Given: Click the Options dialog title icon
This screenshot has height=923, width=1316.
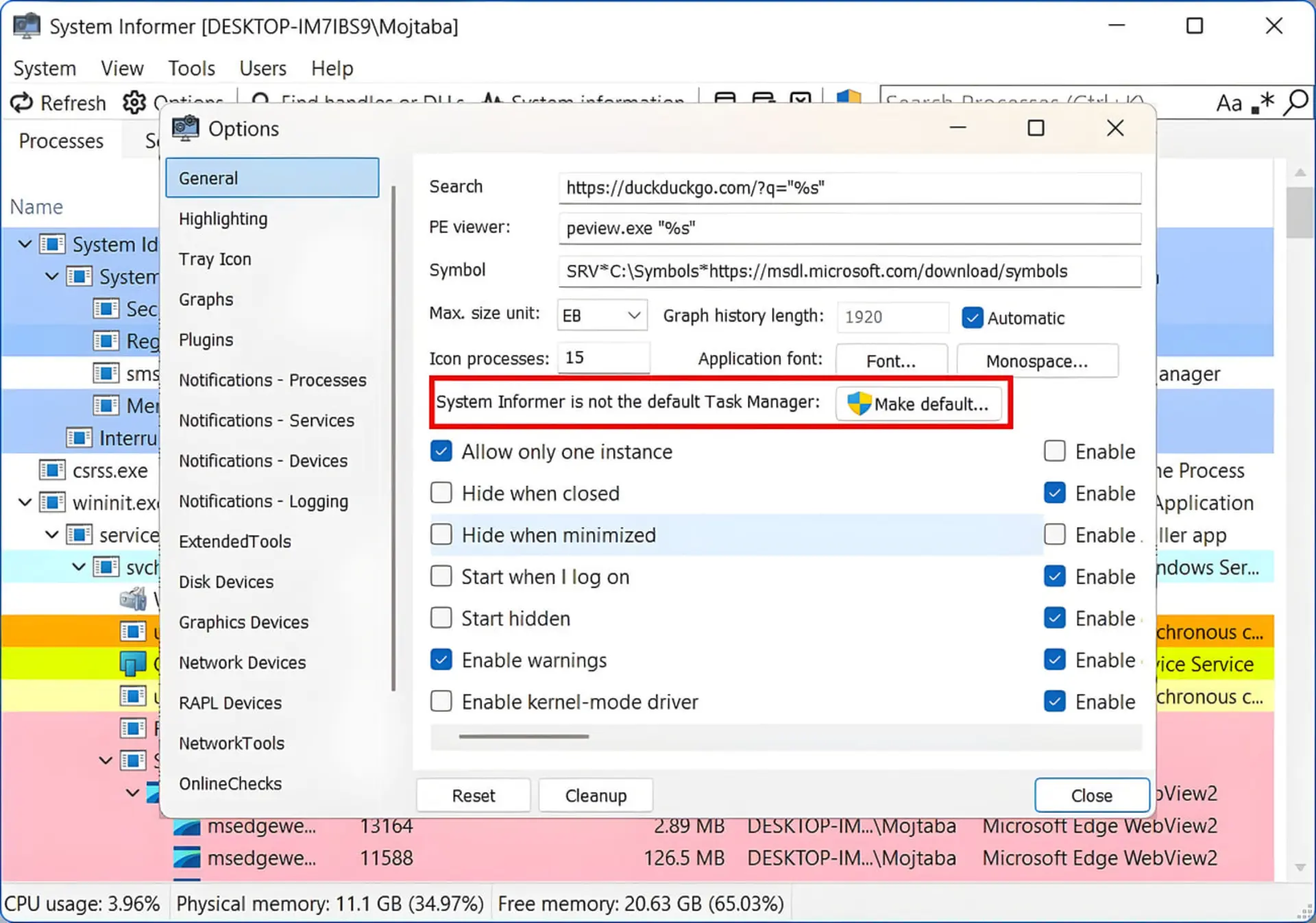Looking at the screenshot, I should [186, 128].
